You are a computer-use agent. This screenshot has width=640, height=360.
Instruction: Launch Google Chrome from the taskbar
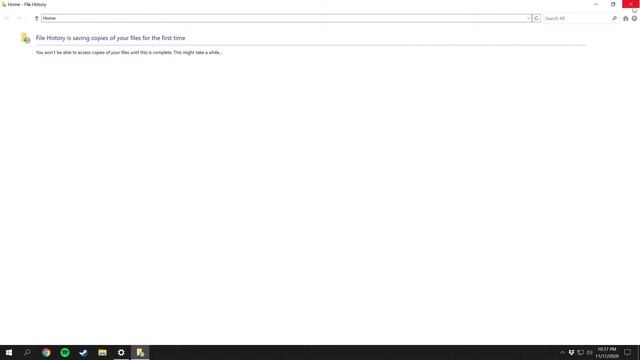point(46,353)
